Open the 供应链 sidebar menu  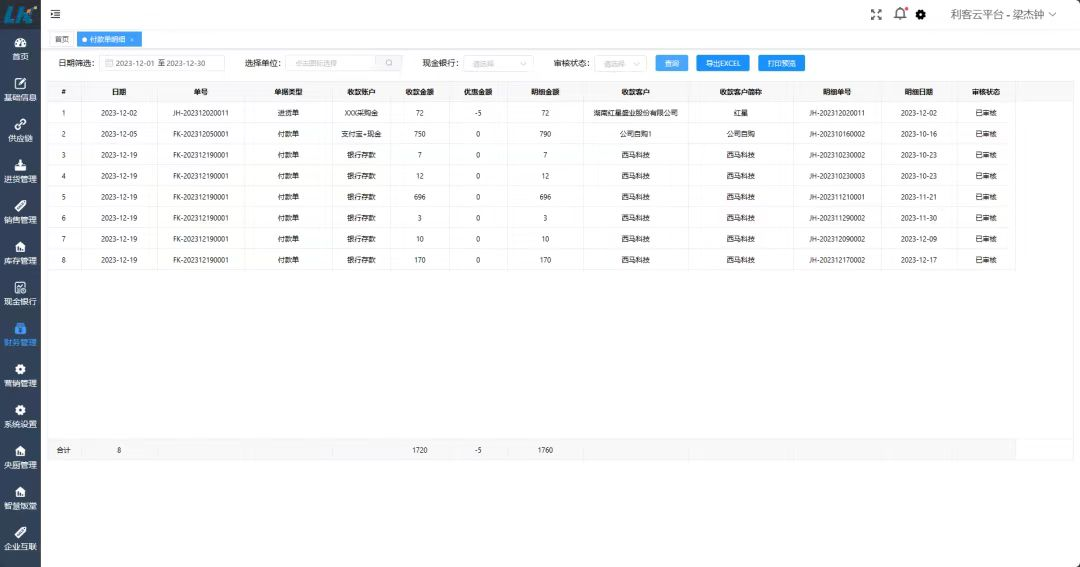click(20, 130)
